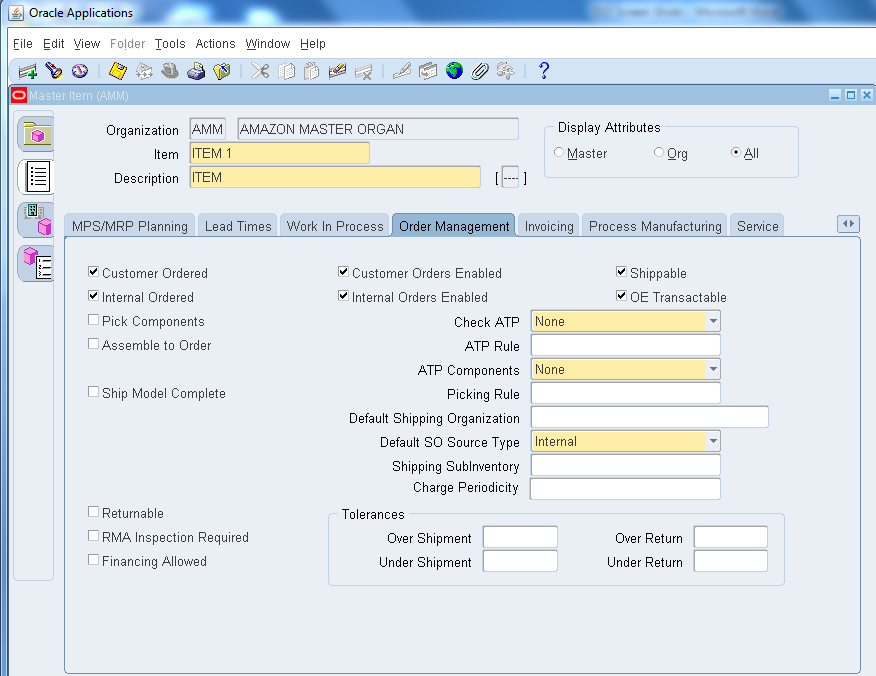876x676 pixels.
Task: Enable RMA Inspection Required checkbox
Action: (93, 536)
